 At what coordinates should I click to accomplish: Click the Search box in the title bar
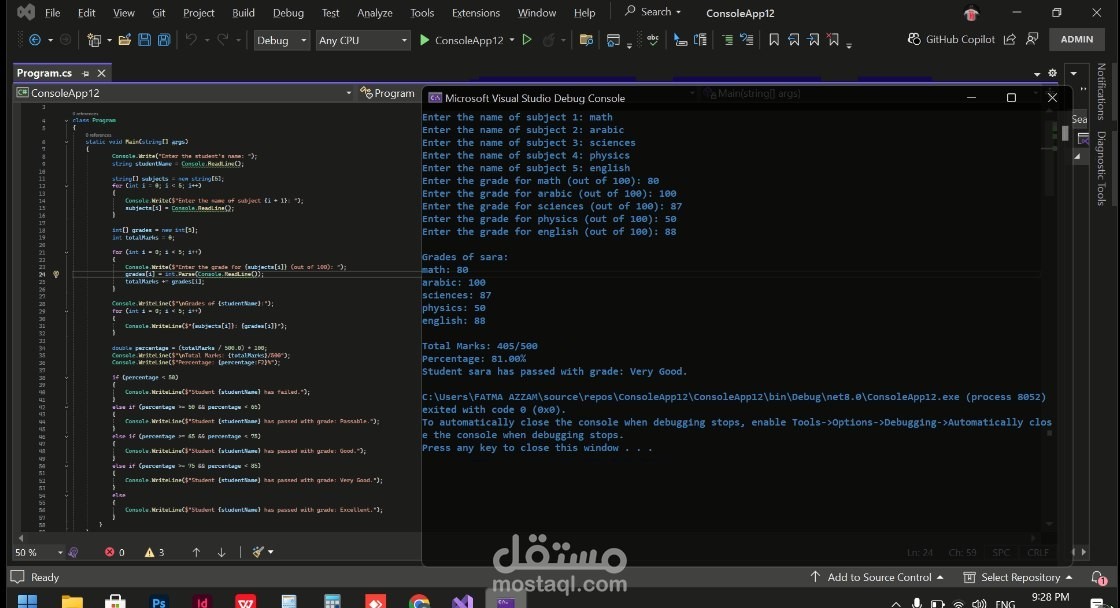click(x=653, y=12)
